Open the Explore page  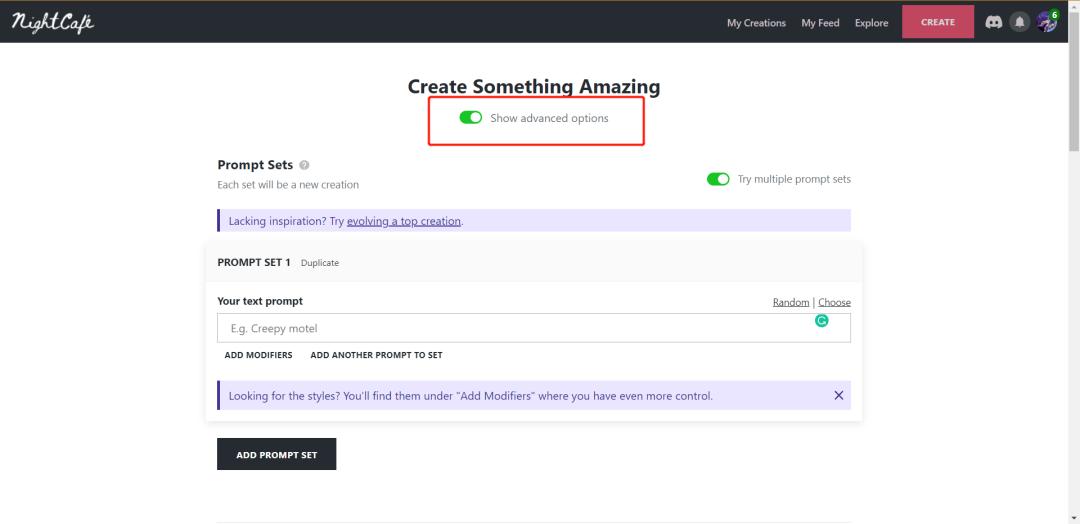[871, 23]
